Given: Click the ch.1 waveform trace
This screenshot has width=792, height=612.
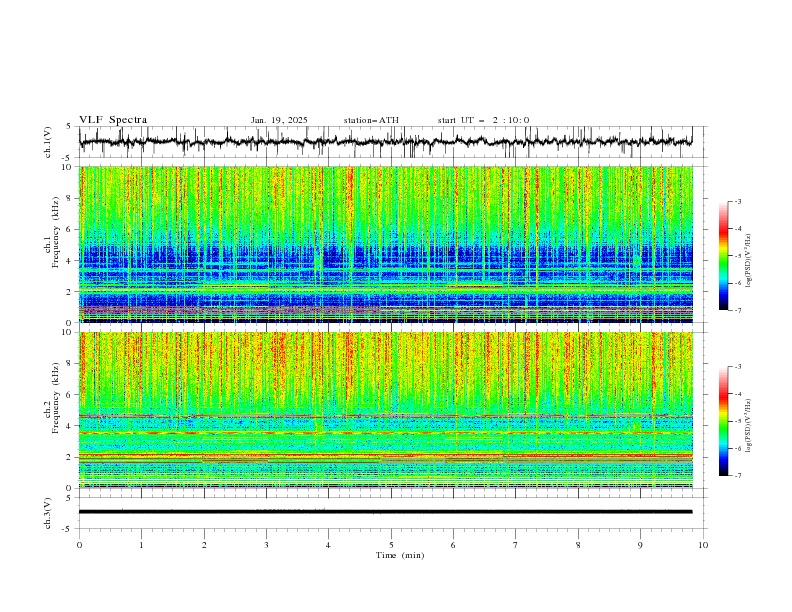Looking at the screenshot, I should point(385,142).
